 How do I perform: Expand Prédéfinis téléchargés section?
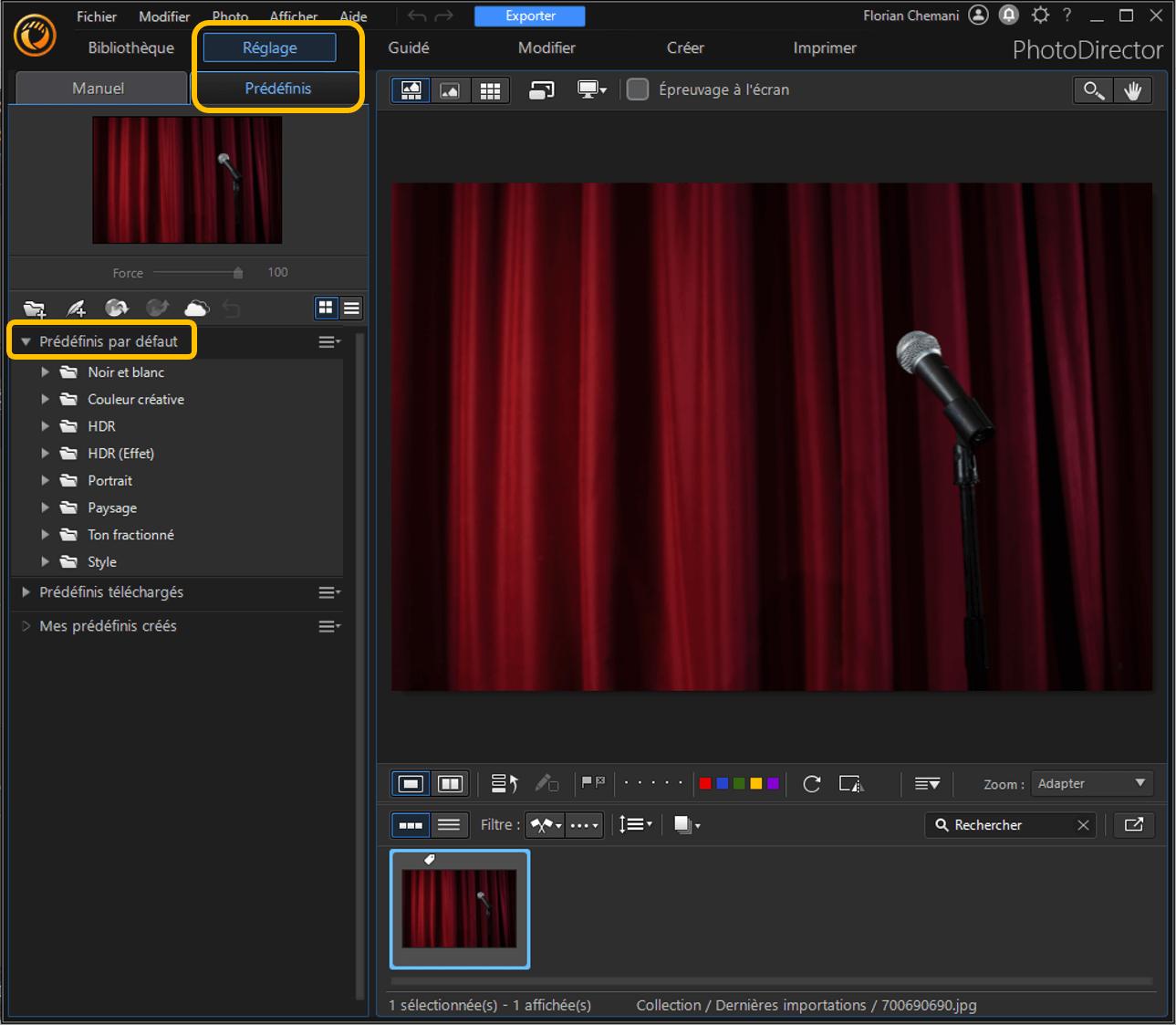(x=26, y=592)
